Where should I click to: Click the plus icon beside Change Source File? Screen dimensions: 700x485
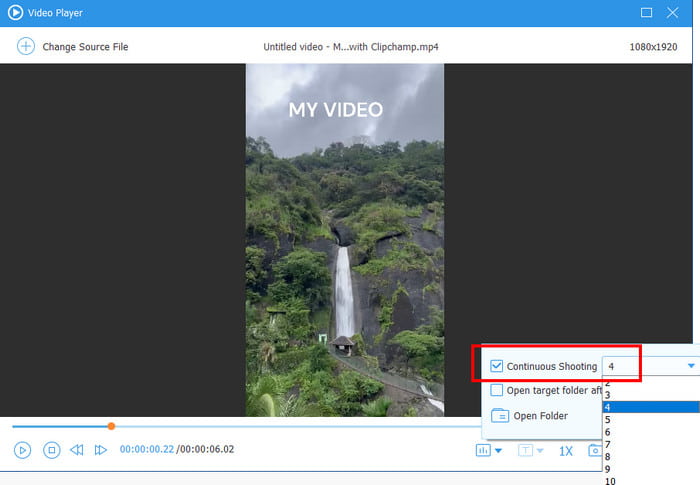(x=26, y=46)
